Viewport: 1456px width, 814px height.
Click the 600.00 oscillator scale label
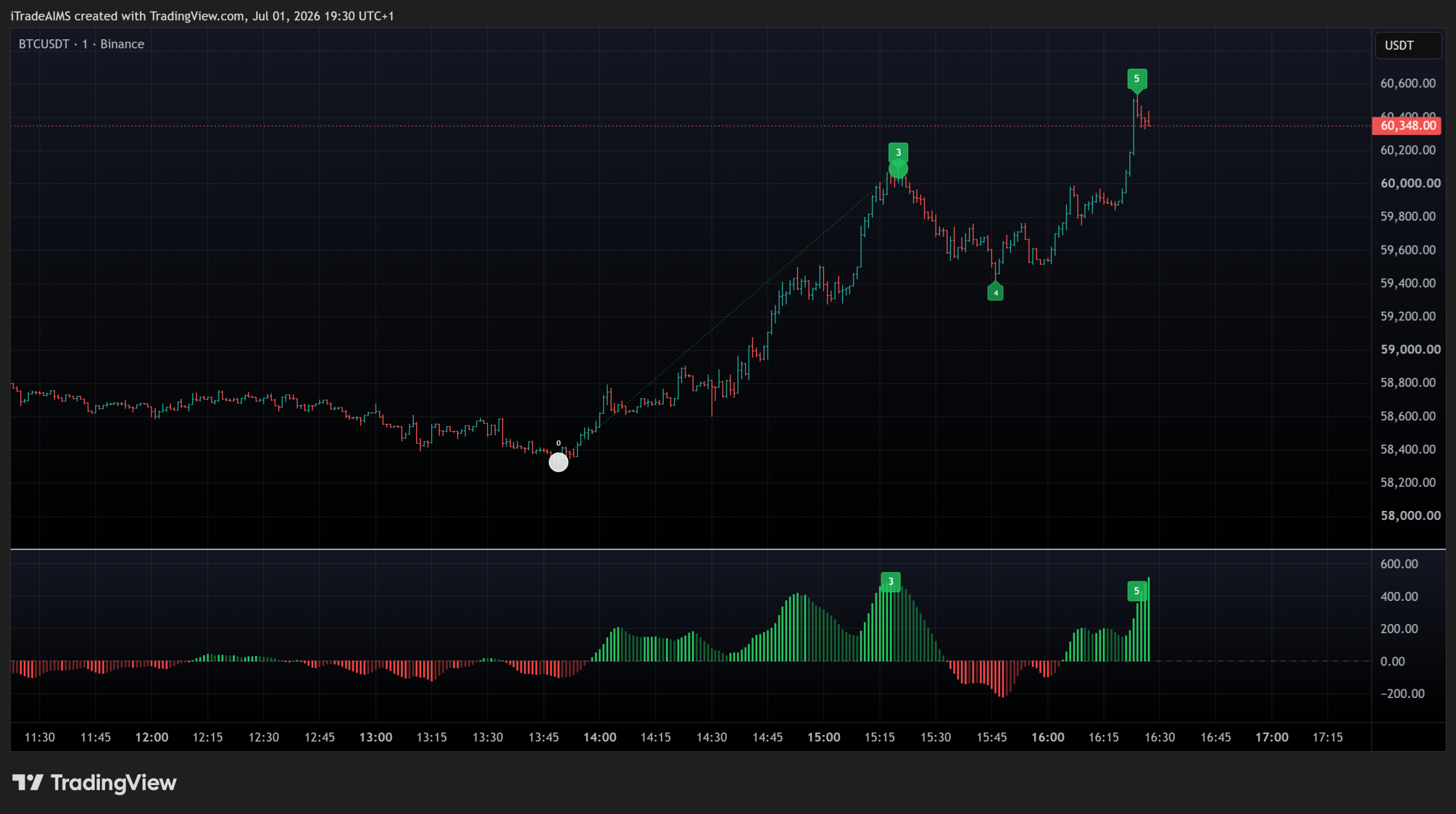tap(1399, 564)
